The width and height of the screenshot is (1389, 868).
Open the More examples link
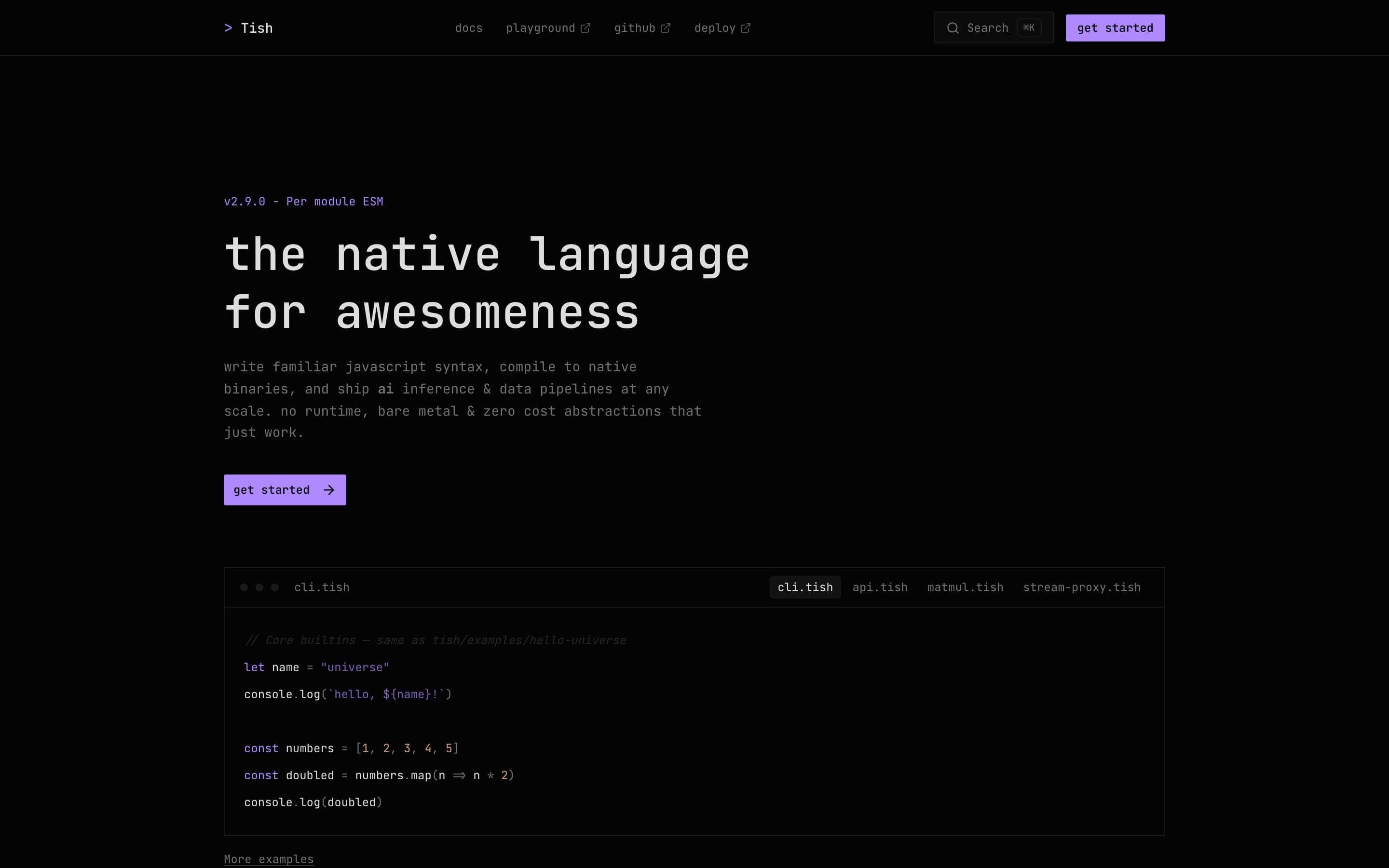click(x=269, y=859)
